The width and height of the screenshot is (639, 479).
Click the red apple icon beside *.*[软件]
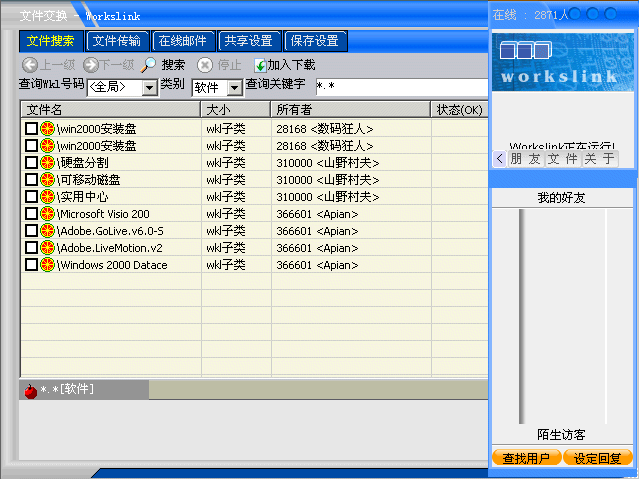tap(31, 391)
